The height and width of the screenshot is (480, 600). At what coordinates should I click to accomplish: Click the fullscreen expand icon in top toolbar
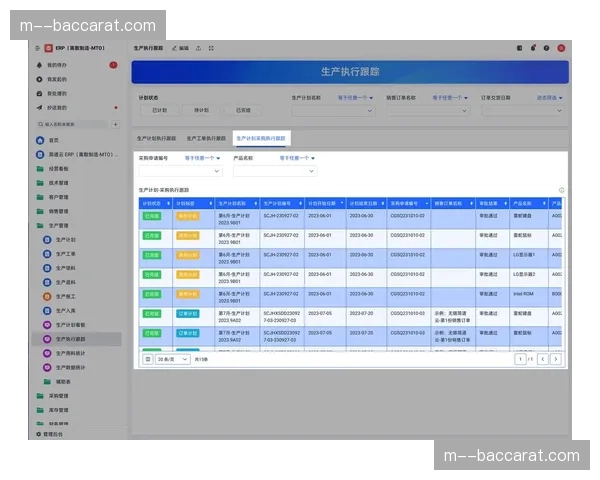click(x=212, y=47)
